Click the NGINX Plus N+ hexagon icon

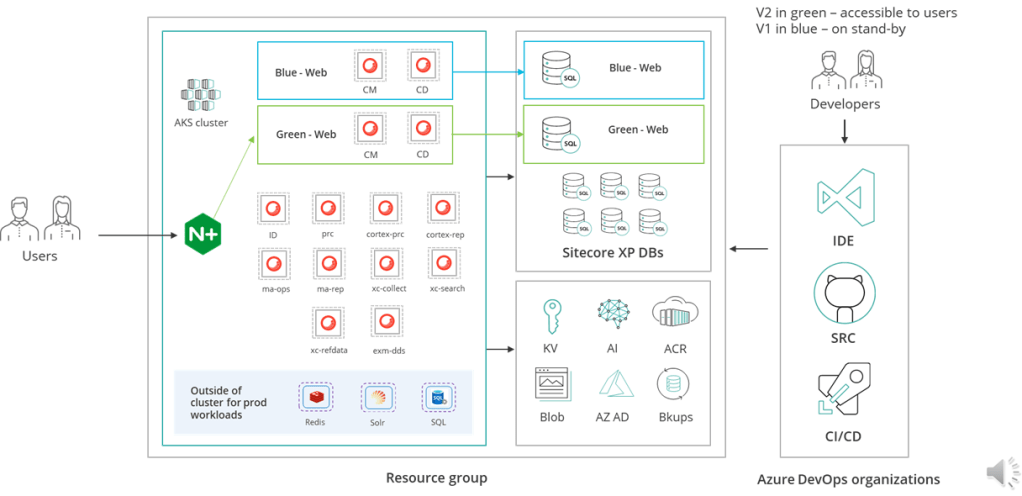202,234
